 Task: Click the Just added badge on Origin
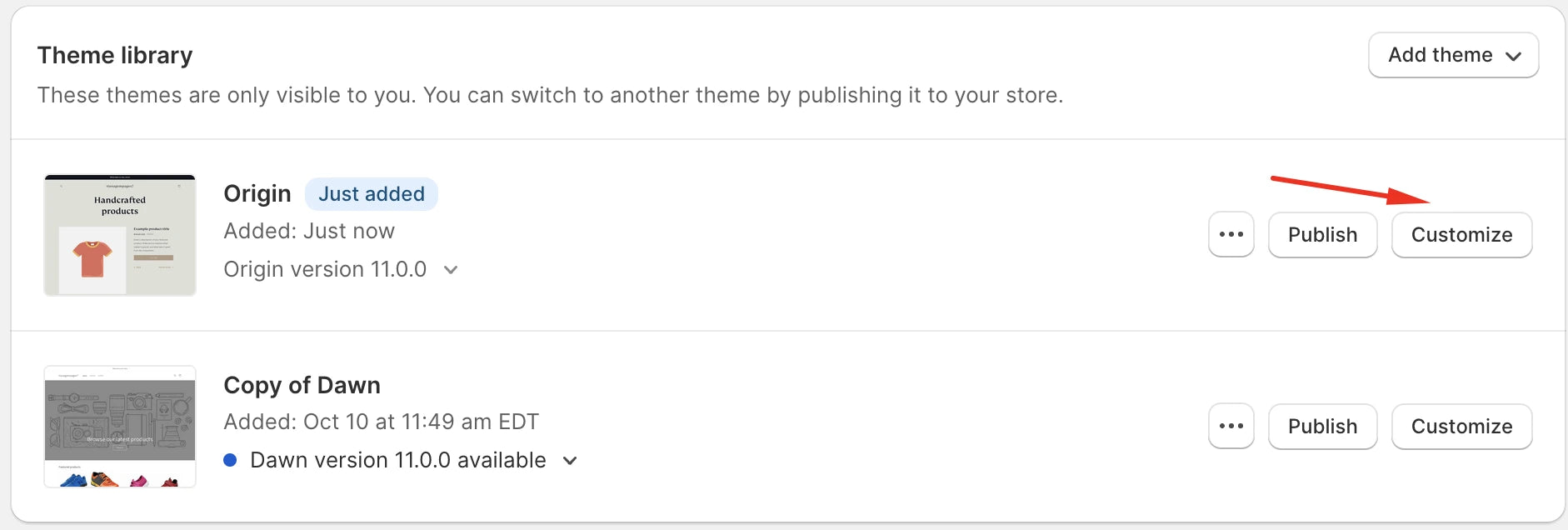coord(372,193)
